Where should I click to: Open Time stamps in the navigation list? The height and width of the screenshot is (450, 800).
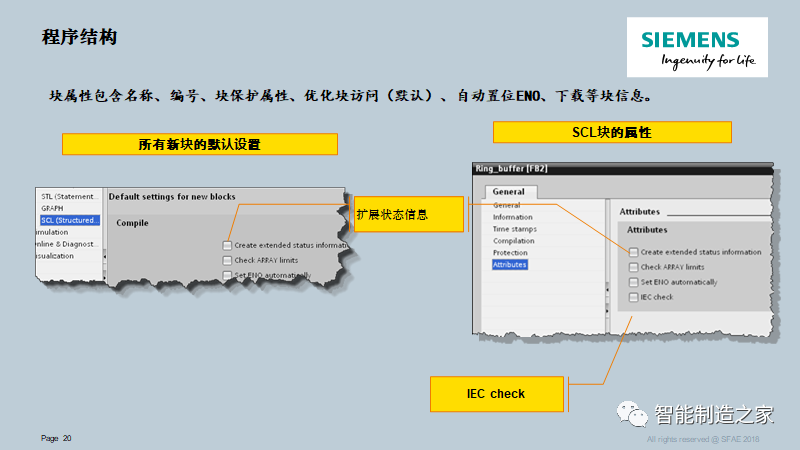click(x=514, y=229)
